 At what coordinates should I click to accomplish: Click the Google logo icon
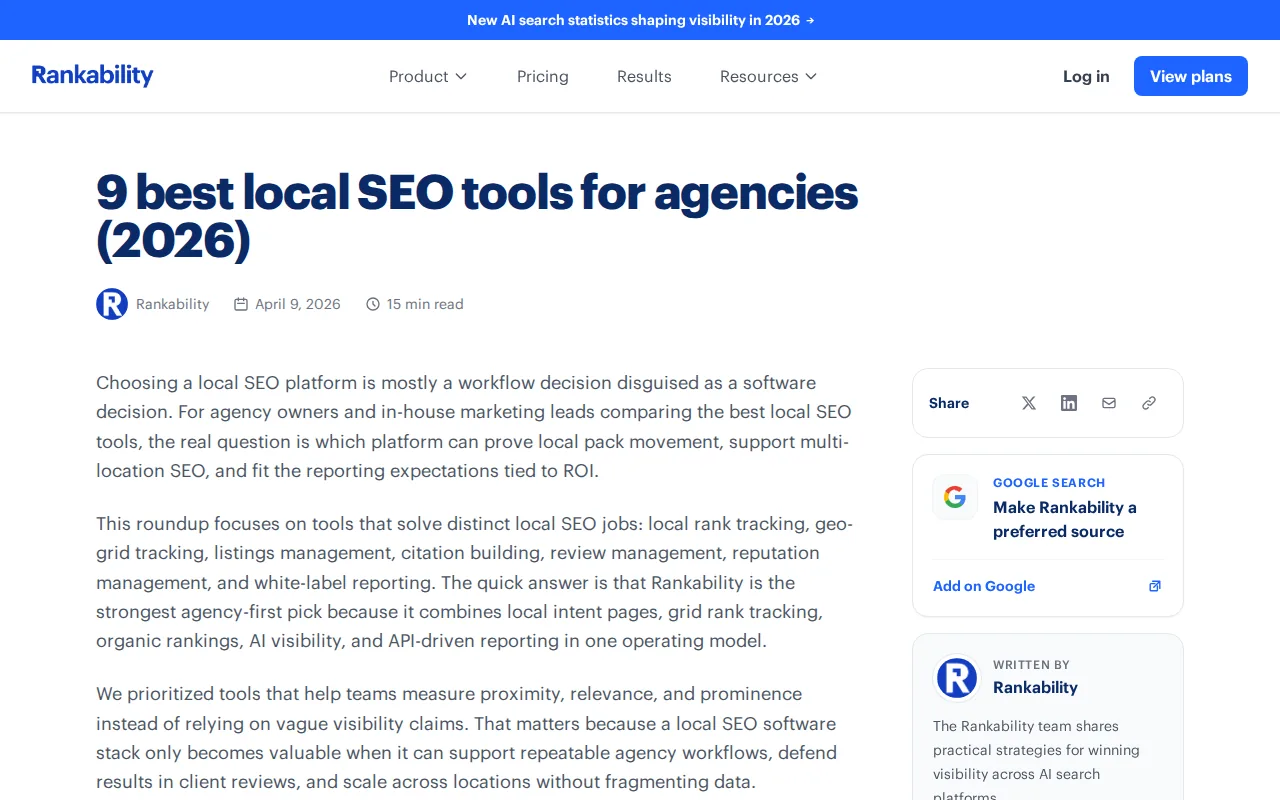(x=955, y=497)
